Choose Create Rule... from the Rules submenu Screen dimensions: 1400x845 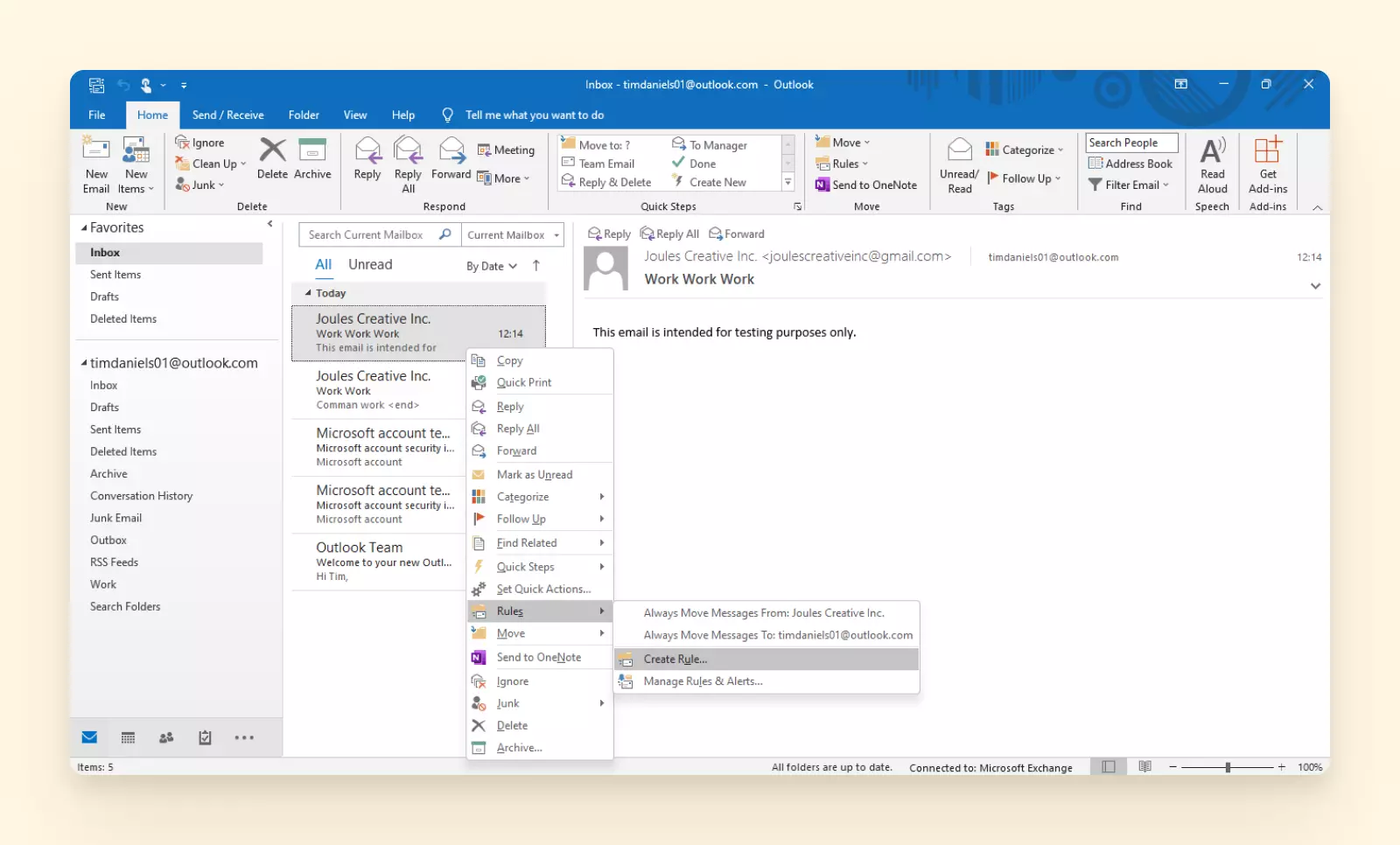(766, 659)
